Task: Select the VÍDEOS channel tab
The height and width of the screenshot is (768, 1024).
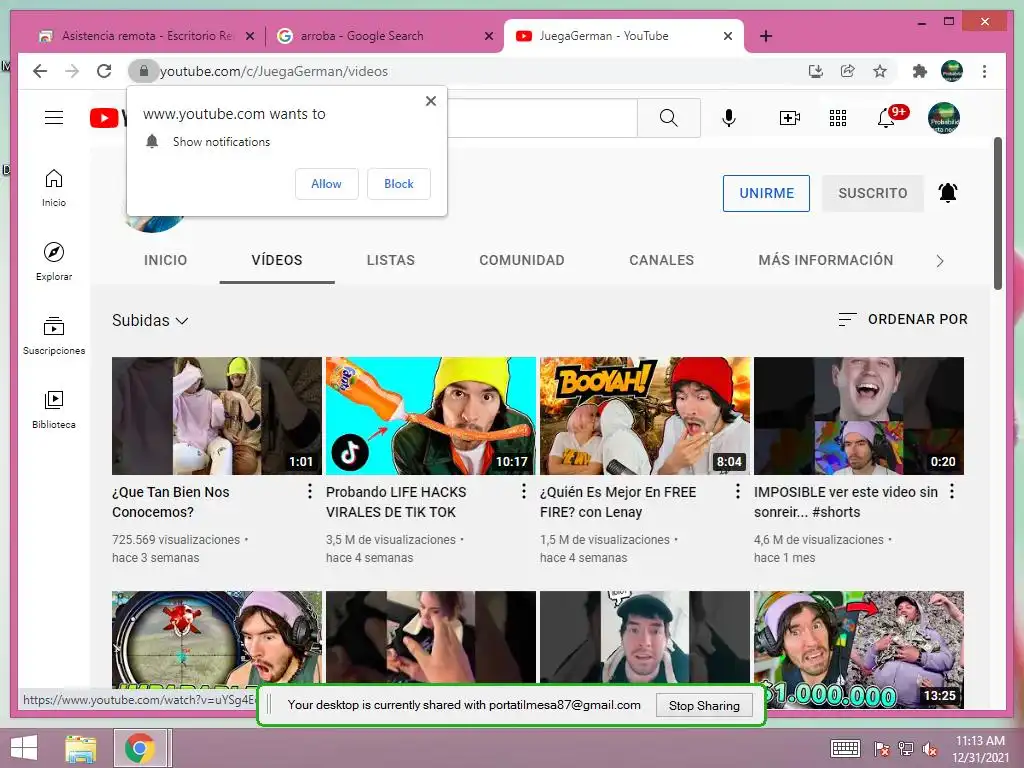Action: point(277,260)
